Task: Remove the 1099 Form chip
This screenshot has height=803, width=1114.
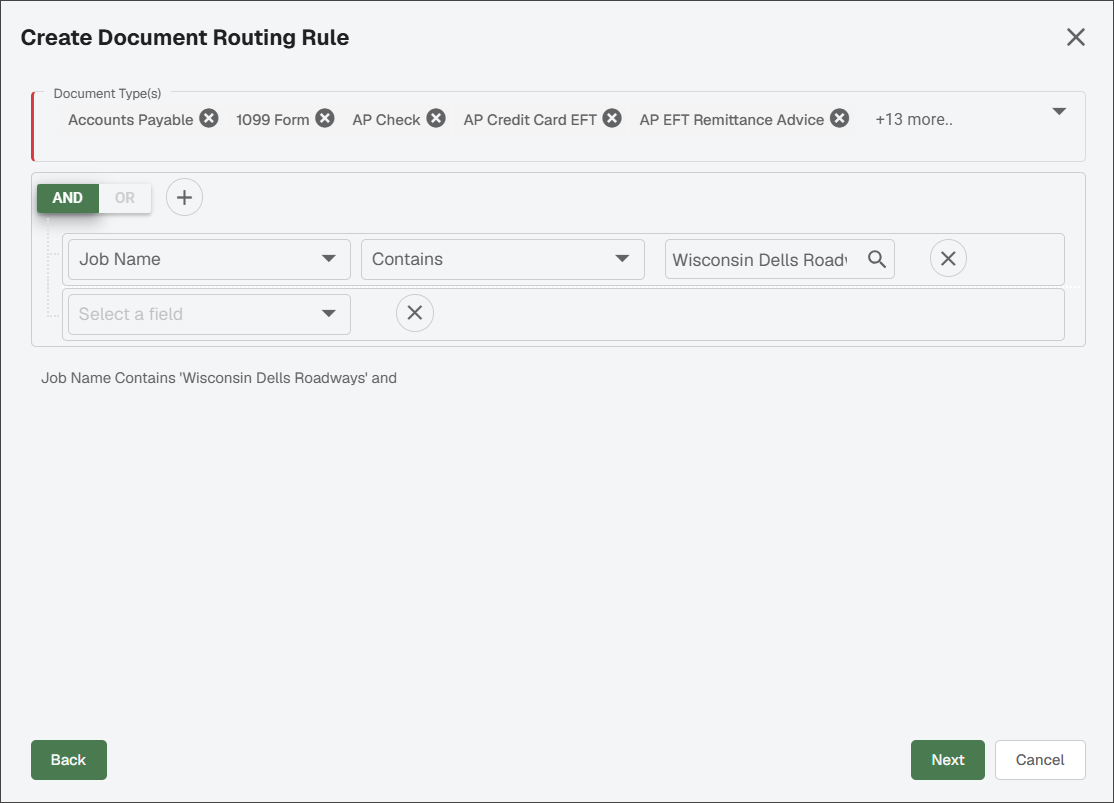Action: pos(325,118)
